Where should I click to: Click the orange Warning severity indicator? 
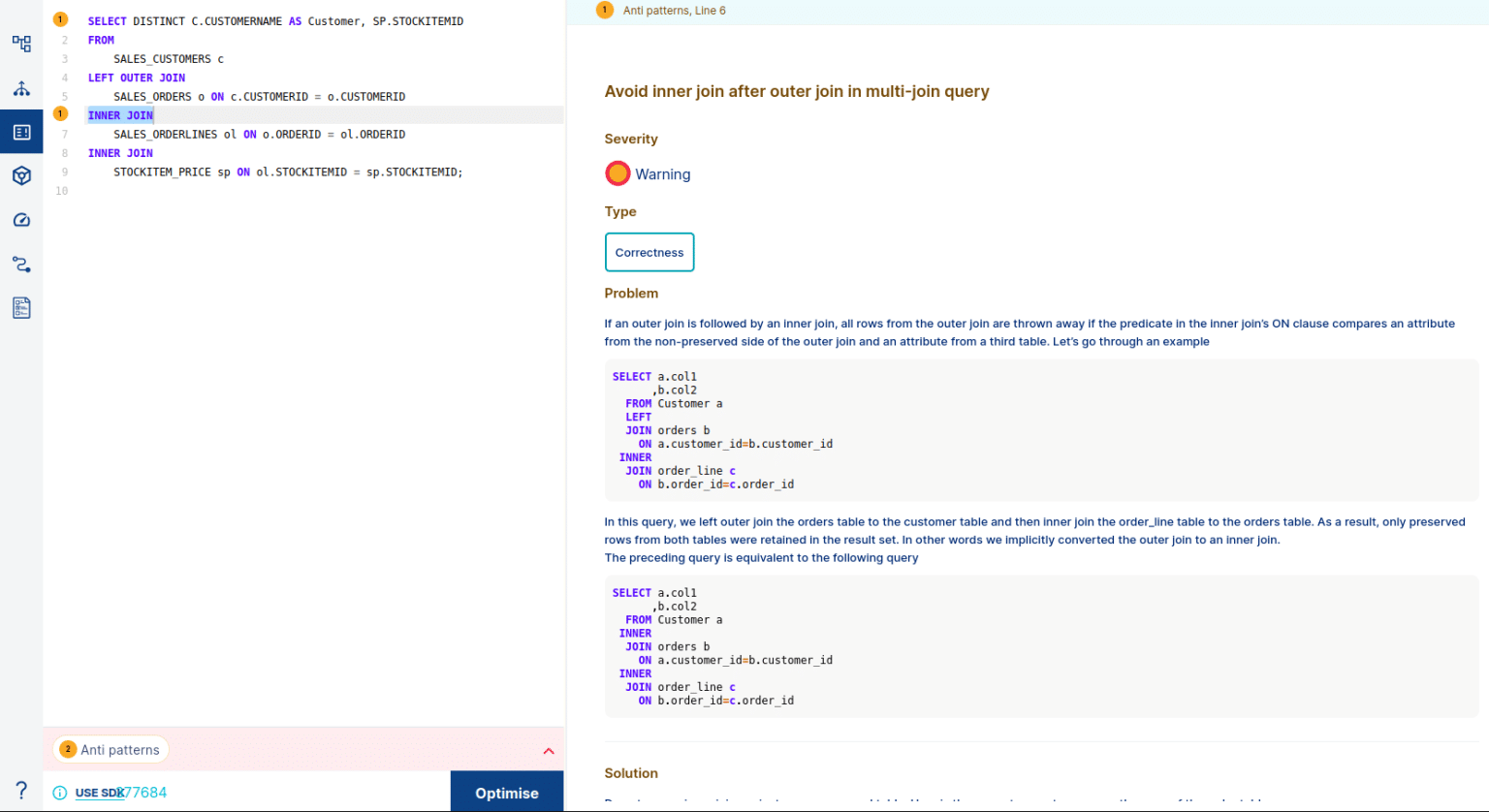618,173
